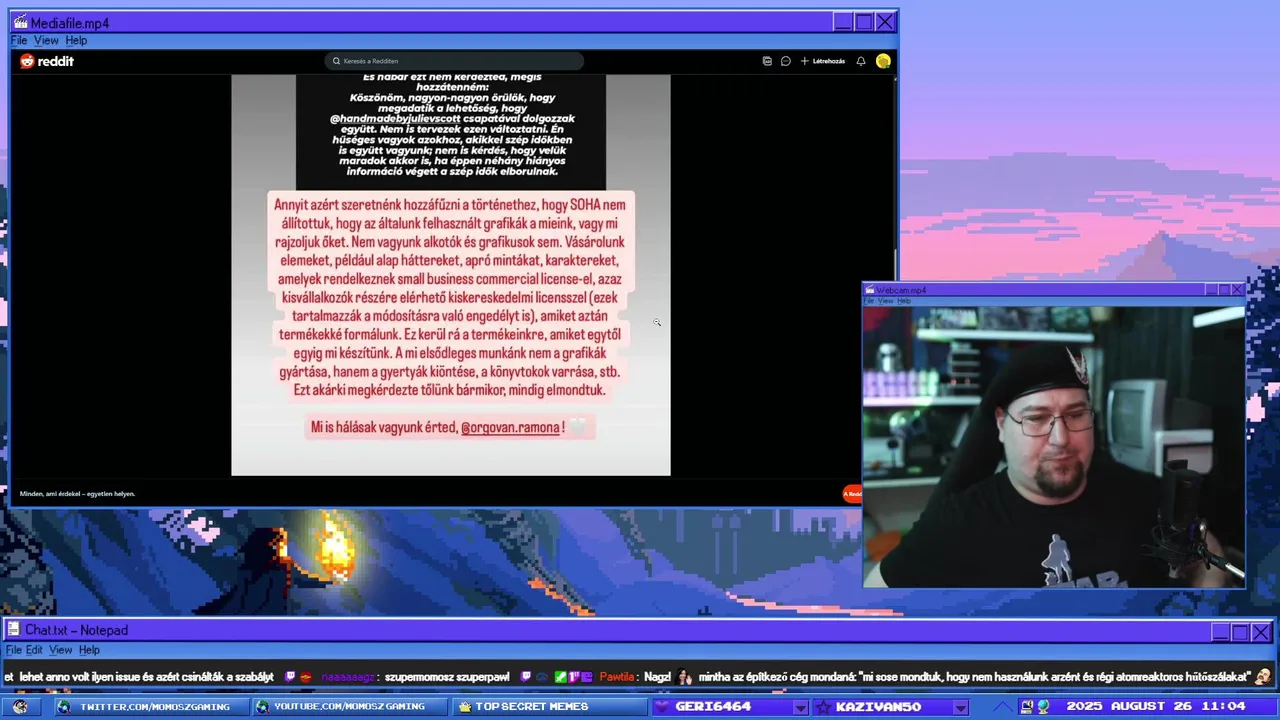Open File menu in Mediafile.mp4 window
Screen dimensions: 1280x720
pyautogui.click(x=19, y=40)
